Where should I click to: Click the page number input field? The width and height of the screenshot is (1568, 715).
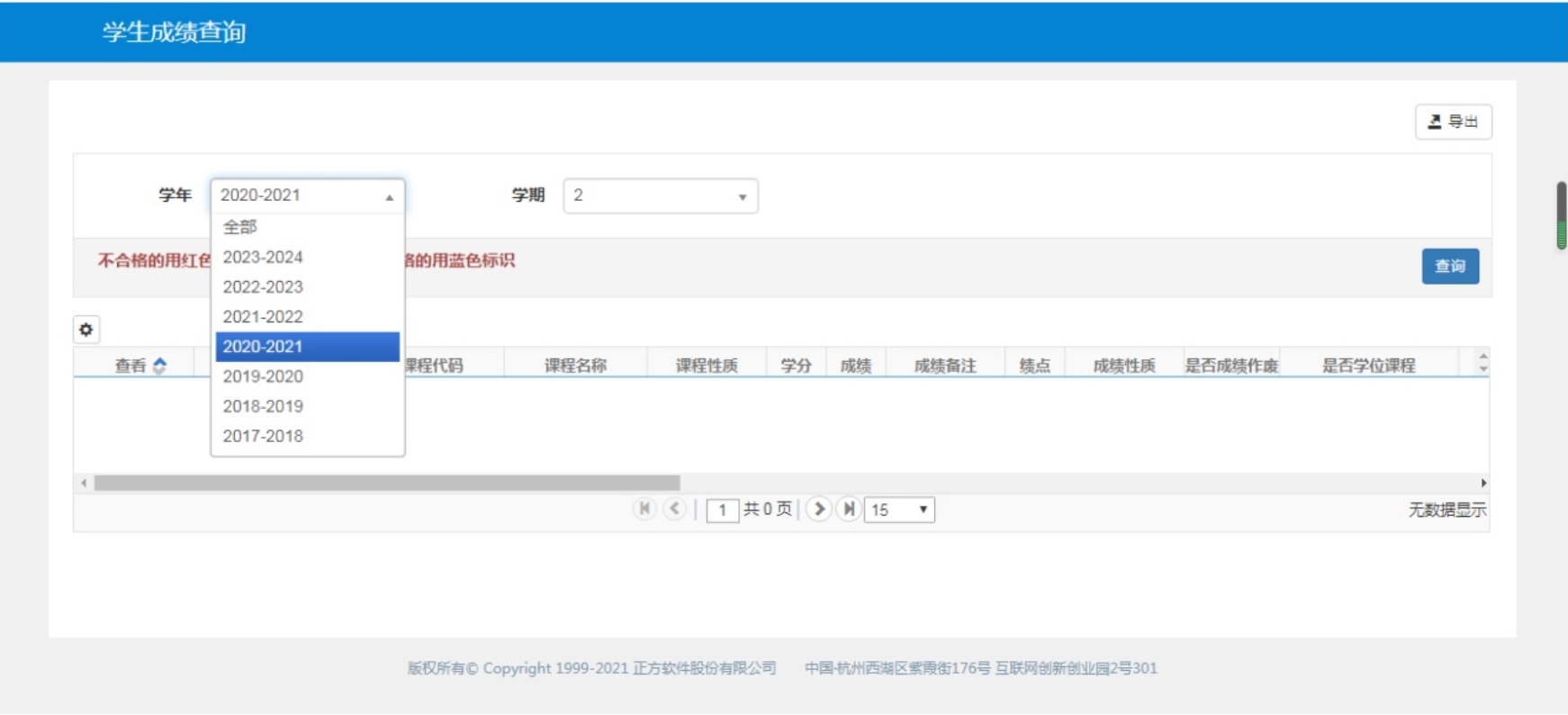coord(722,511)
